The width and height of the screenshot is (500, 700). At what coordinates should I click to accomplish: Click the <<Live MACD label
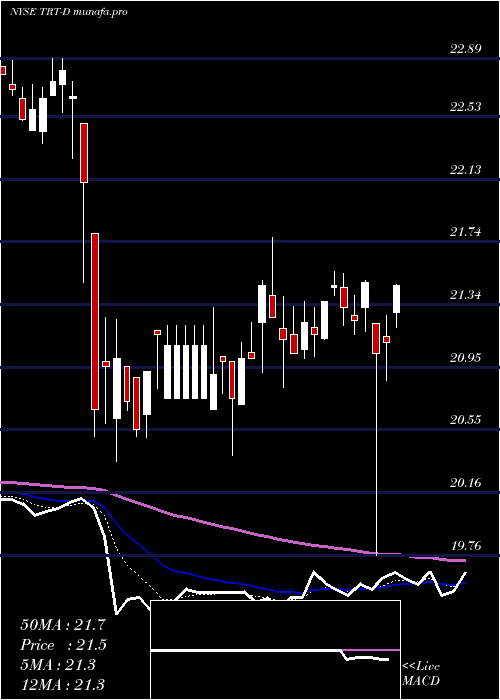(x=421, y=673)
